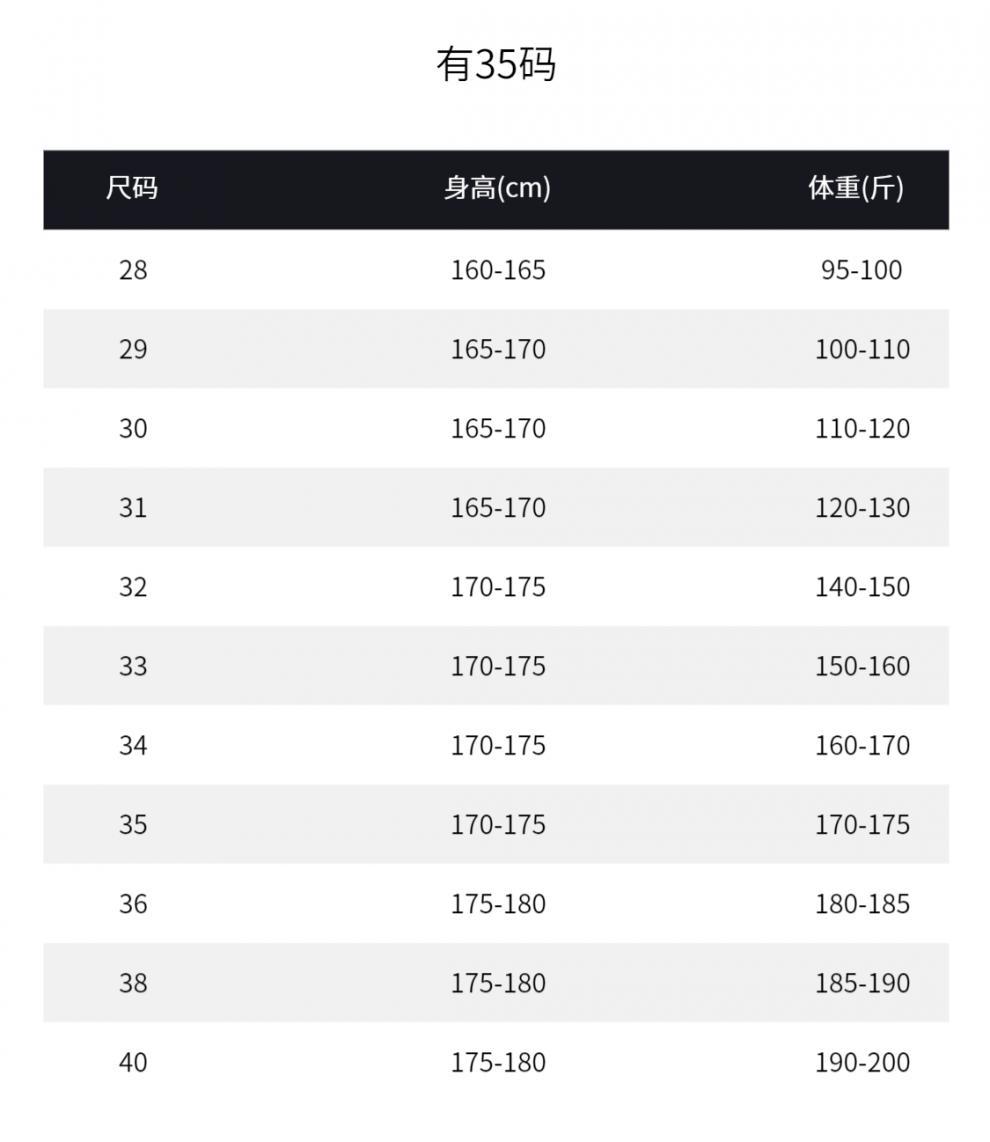
Task: Click weight 120-130 cell
Action: coord(862,507)
